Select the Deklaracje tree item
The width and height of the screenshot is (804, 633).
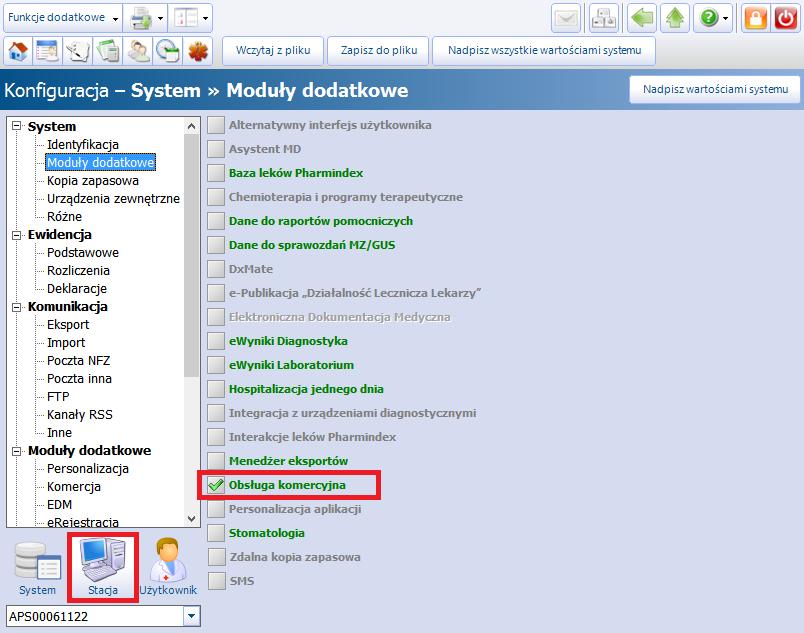click(x=77, y=289)
